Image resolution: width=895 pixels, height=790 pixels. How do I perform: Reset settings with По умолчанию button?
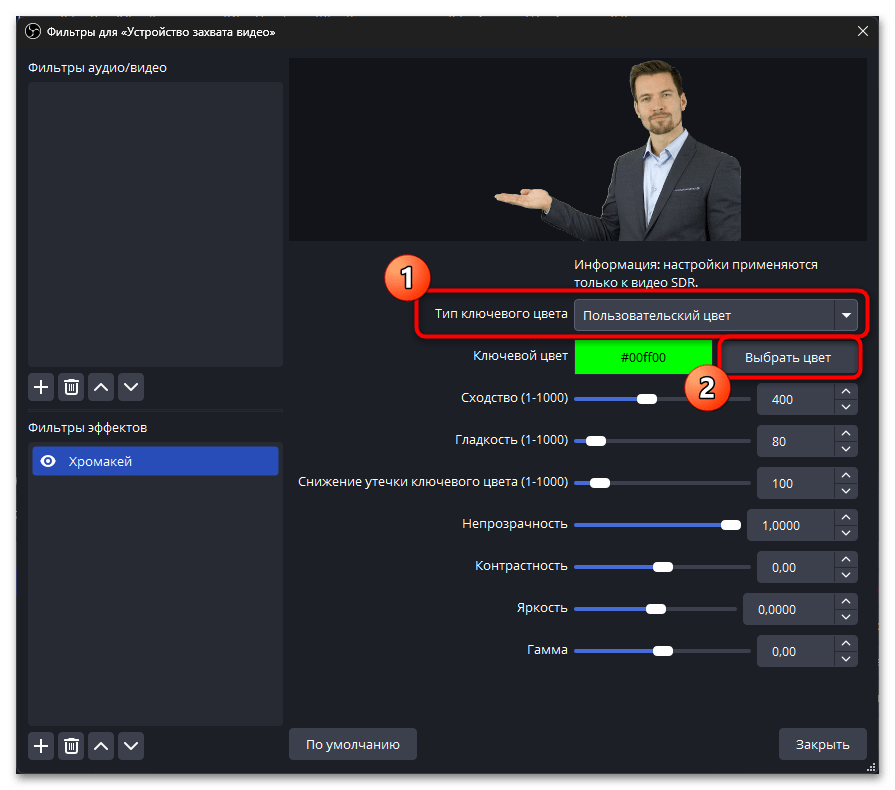352,744
